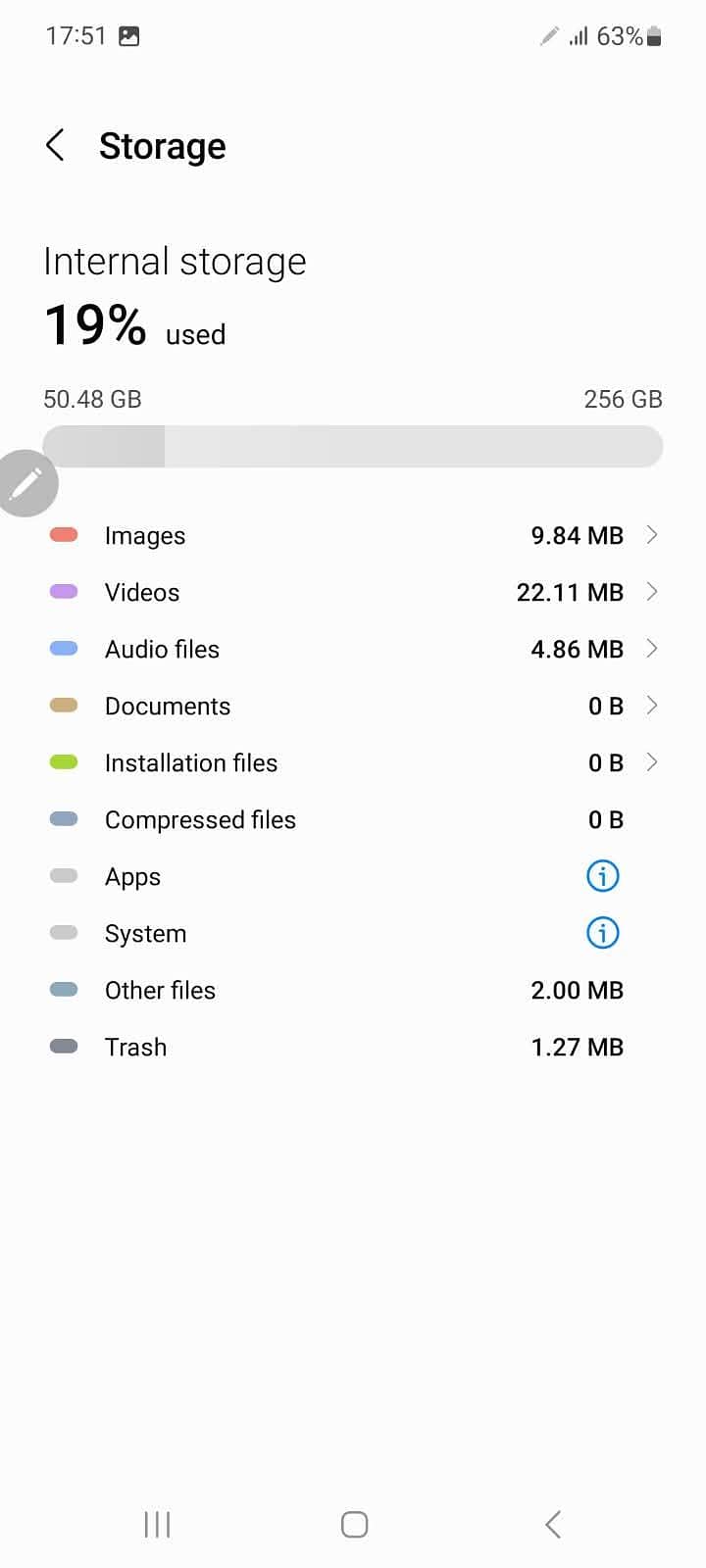Expand the Images category chevron

(652, 534)
